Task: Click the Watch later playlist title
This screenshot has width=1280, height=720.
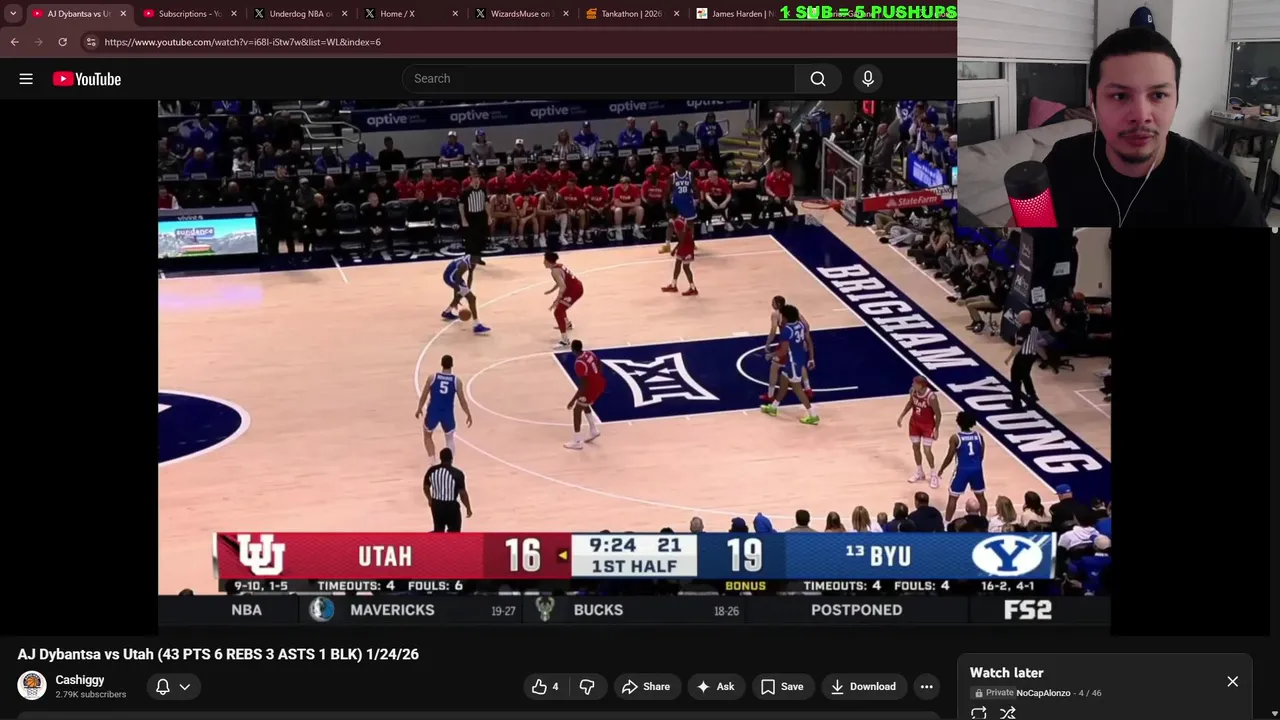Action: pos(1007,673)
